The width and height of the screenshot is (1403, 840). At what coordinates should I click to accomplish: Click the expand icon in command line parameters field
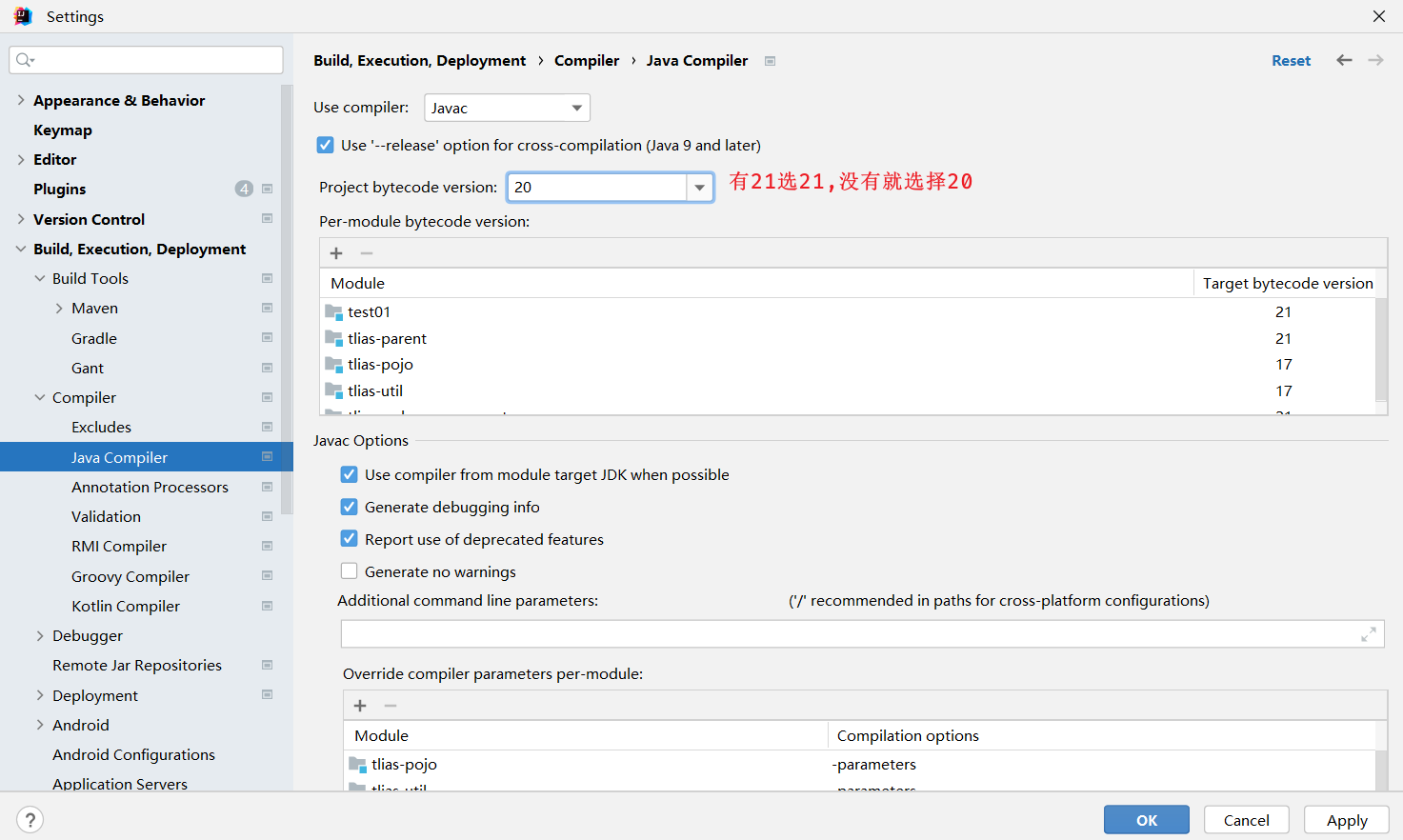pyautogui.click(x=1369, y=634)
